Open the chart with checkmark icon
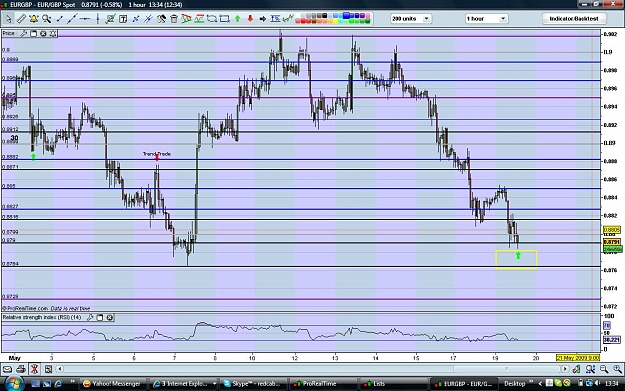The height and width of the screenshot is (391, 625). tap(110, 19)
